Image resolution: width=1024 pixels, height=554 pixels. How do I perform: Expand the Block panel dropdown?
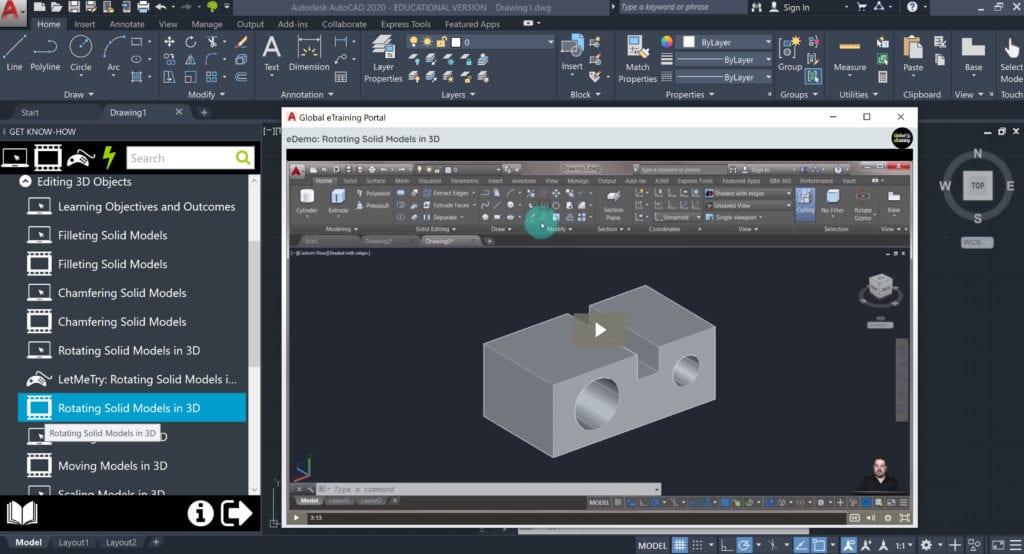click(x=585, y=94)
